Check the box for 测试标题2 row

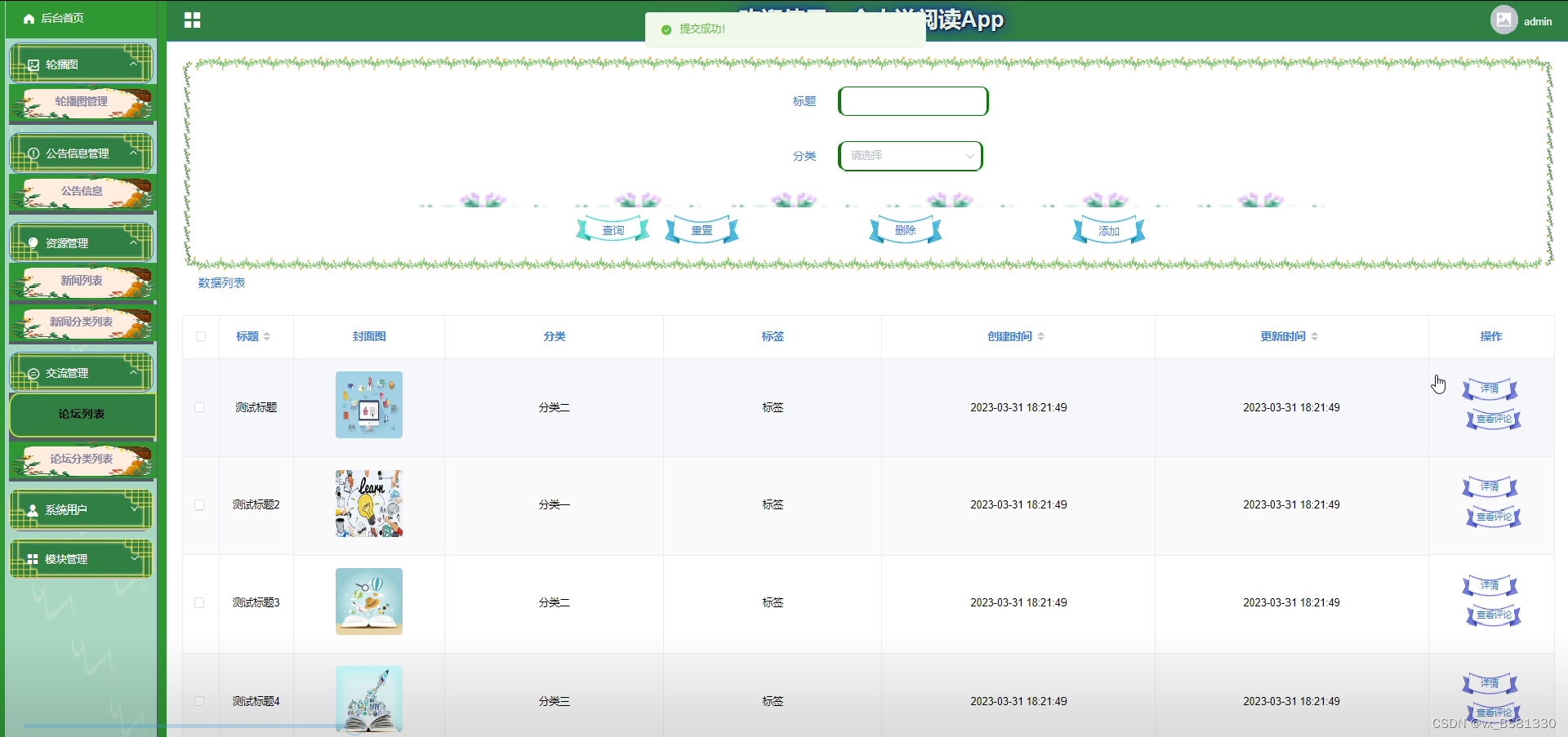pyautogui.click(x=199, y=505)
